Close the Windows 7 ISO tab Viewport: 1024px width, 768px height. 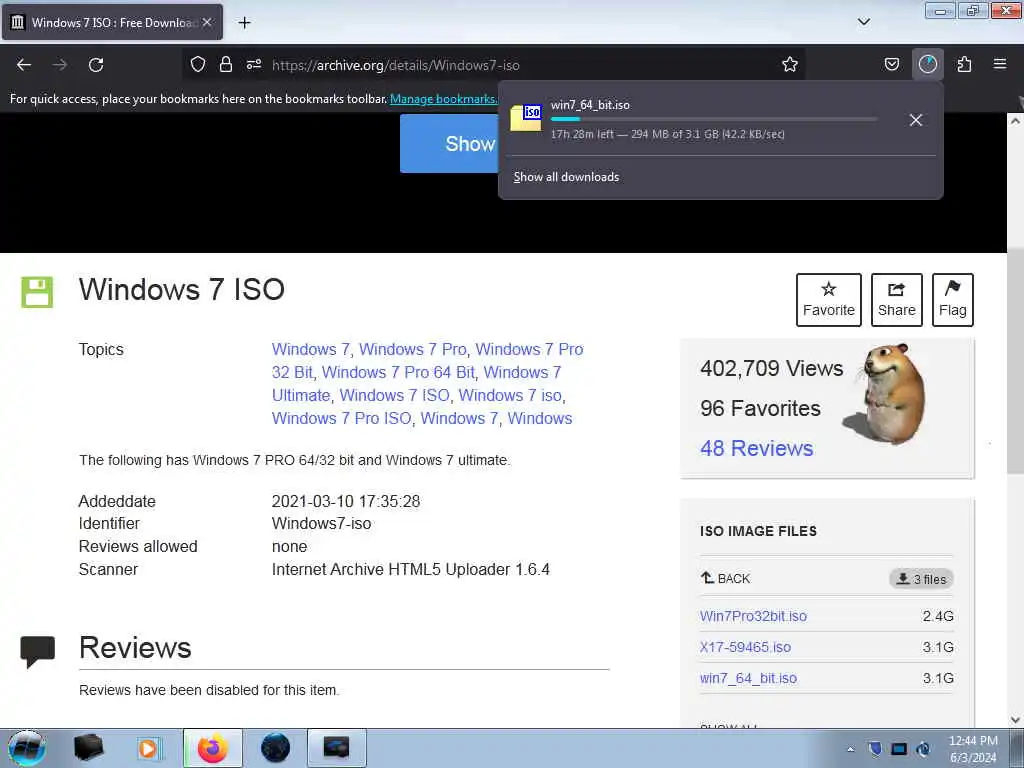click(x=207, y=22)
